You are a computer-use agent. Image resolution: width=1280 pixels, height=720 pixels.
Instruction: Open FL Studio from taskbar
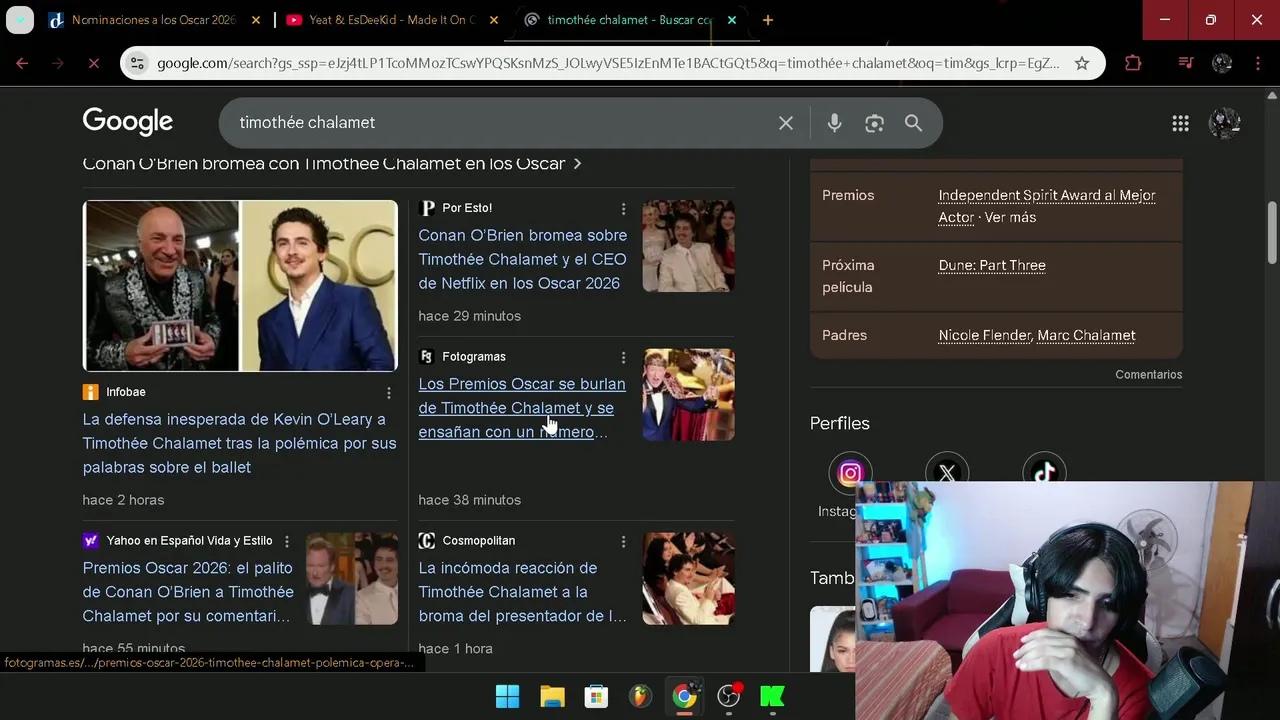tap(640, 696)
